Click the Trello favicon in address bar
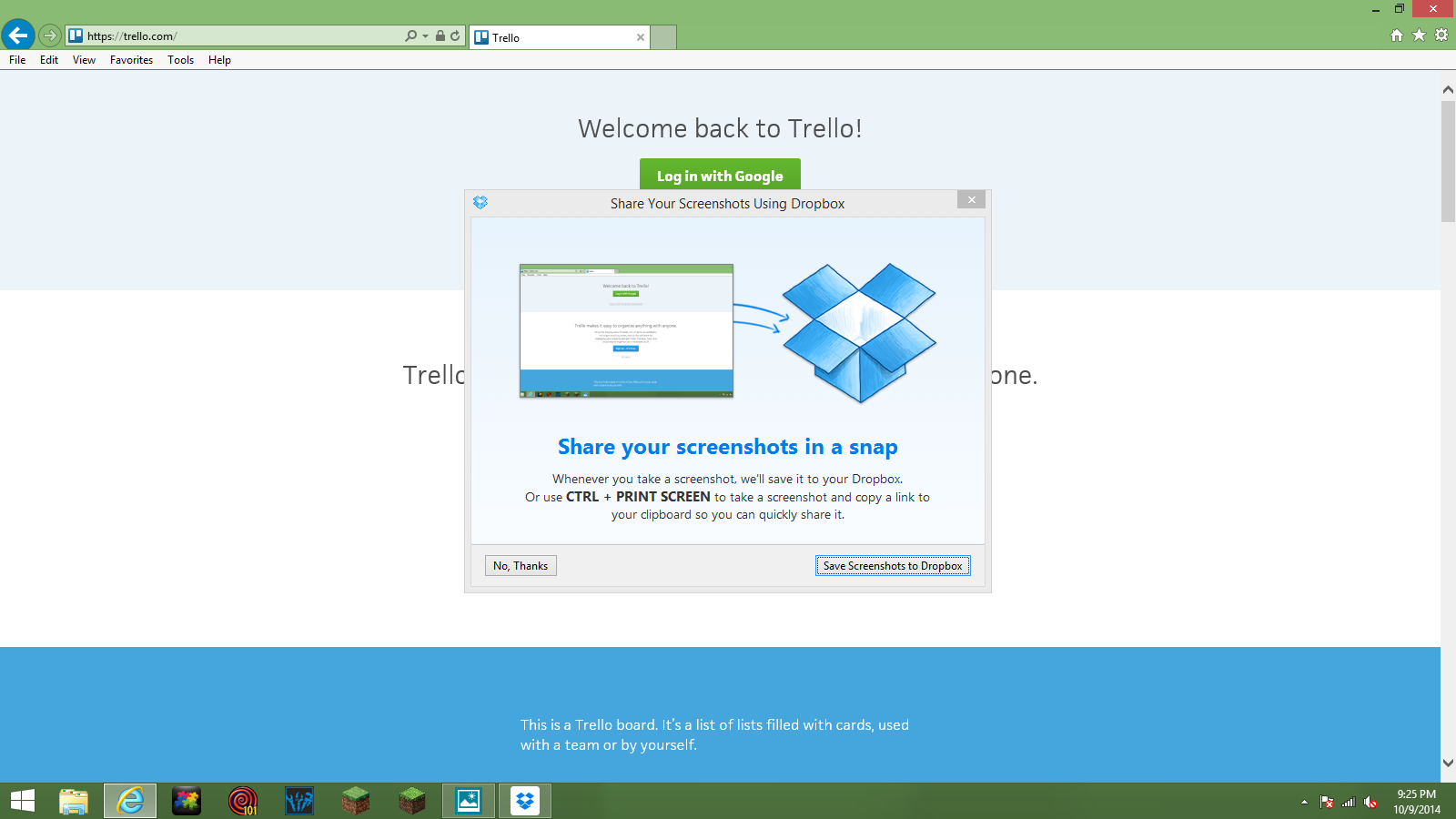The image size is (1456, 819). 76,35
